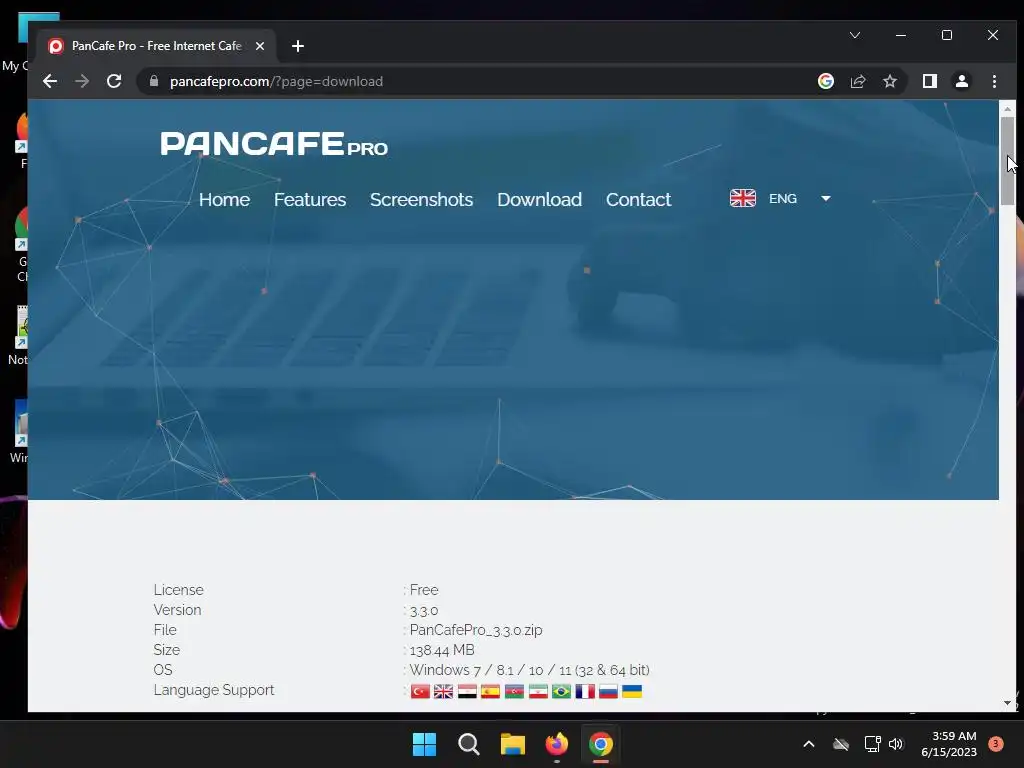Click the Spain flag icon

pos(490,691)
